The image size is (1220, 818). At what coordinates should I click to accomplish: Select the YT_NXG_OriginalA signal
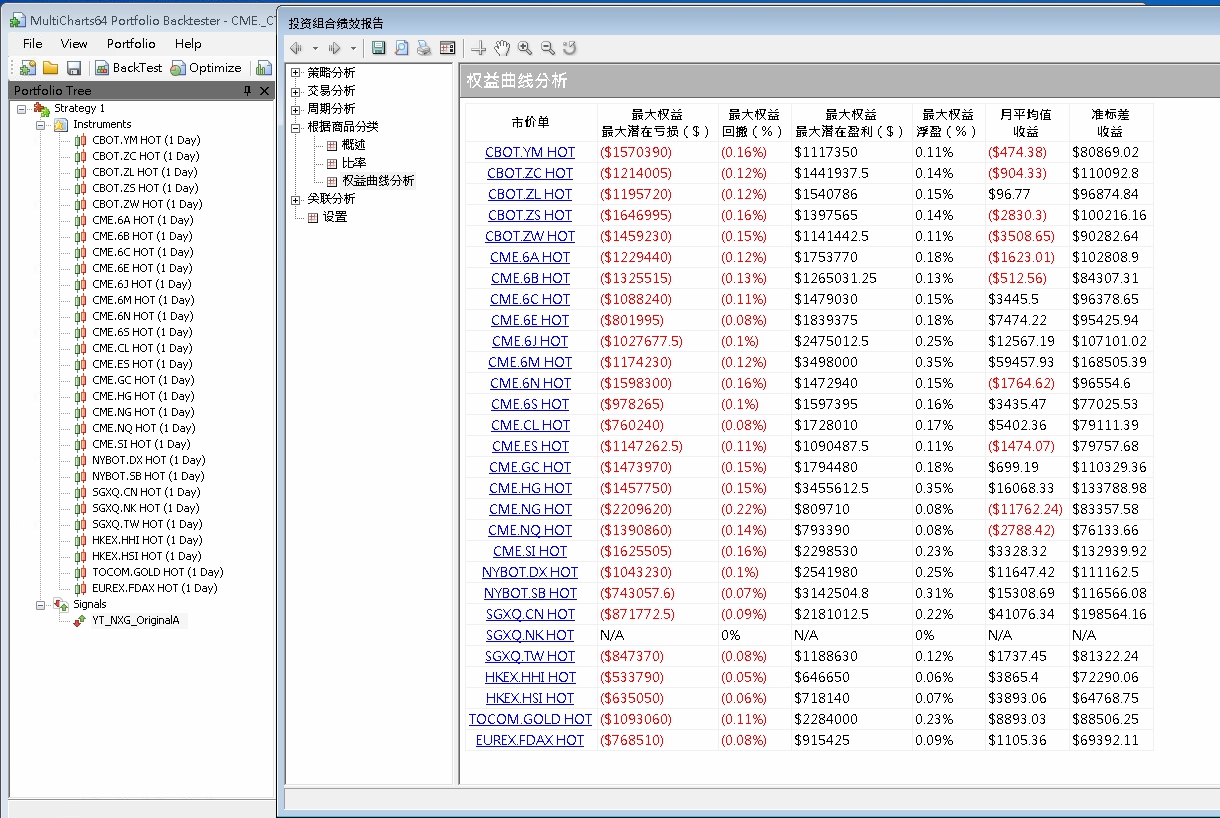[135, 620]
